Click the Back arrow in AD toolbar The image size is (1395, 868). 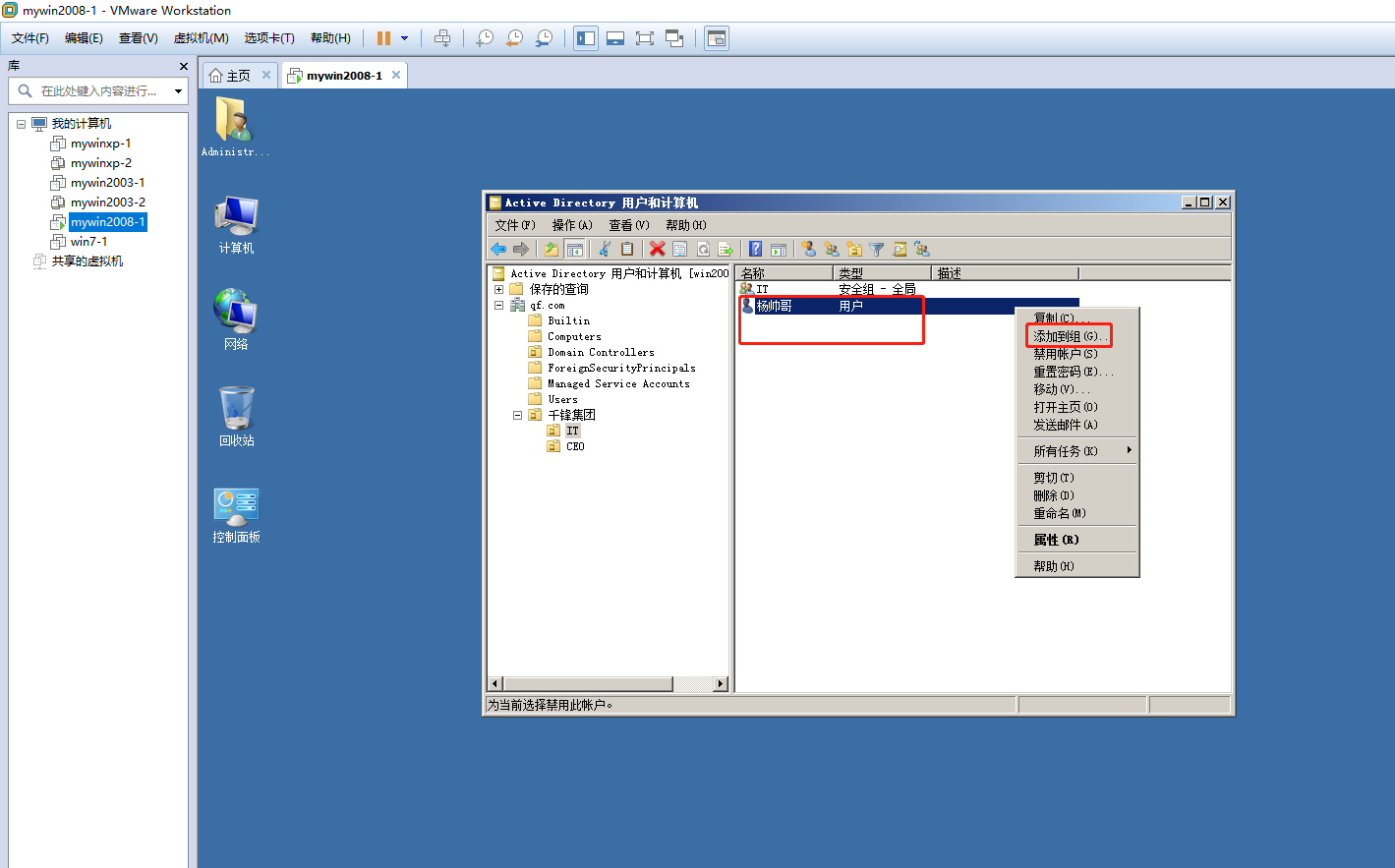498,249
